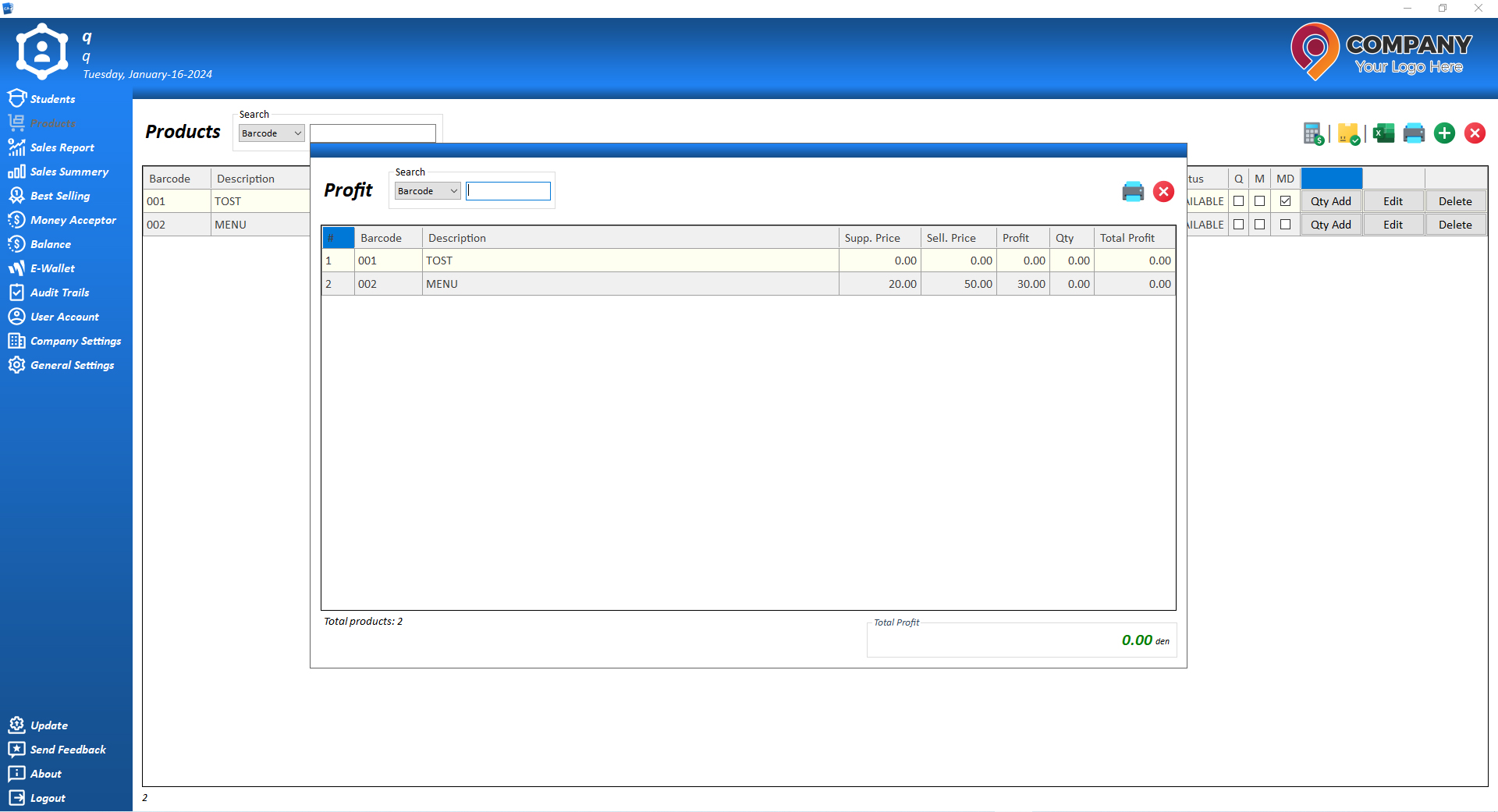Viewport: 1498px width, 812px height.
Task: Open the printer icon on the Products toolbar
Action: [1414, 133]
